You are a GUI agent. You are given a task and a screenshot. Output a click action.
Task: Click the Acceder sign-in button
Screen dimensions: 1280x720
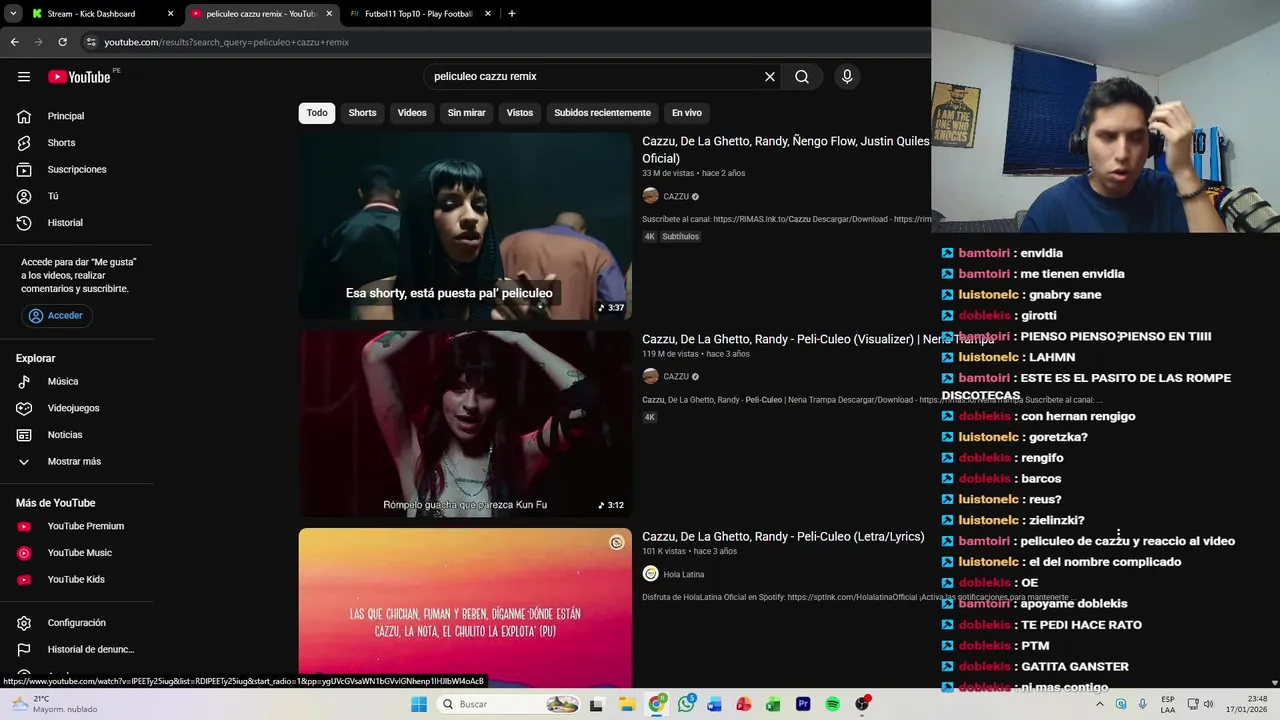[x=56, y=316]
